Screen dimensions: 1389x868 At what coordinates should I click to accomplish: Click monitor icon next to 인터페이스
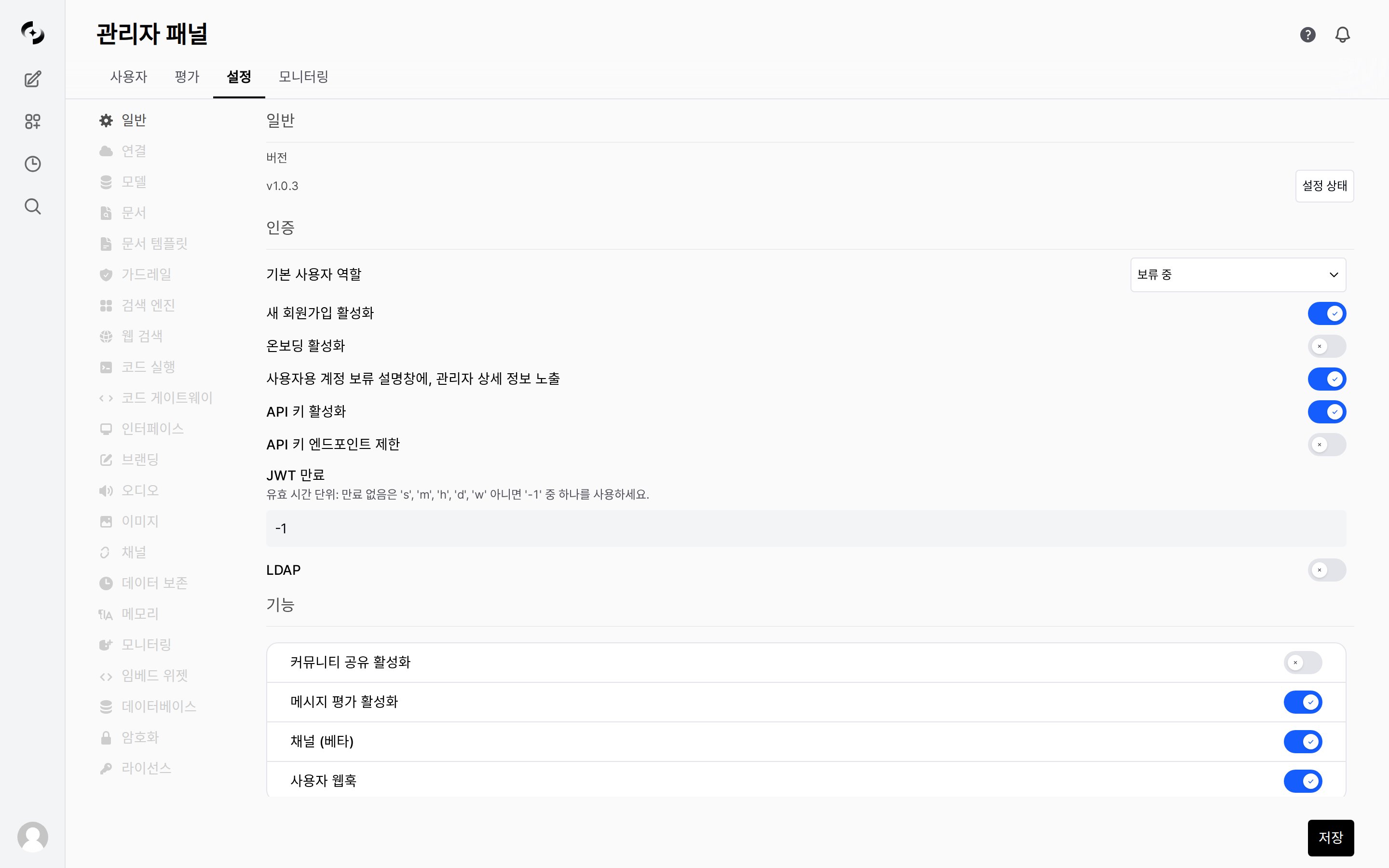click(106, 429)
